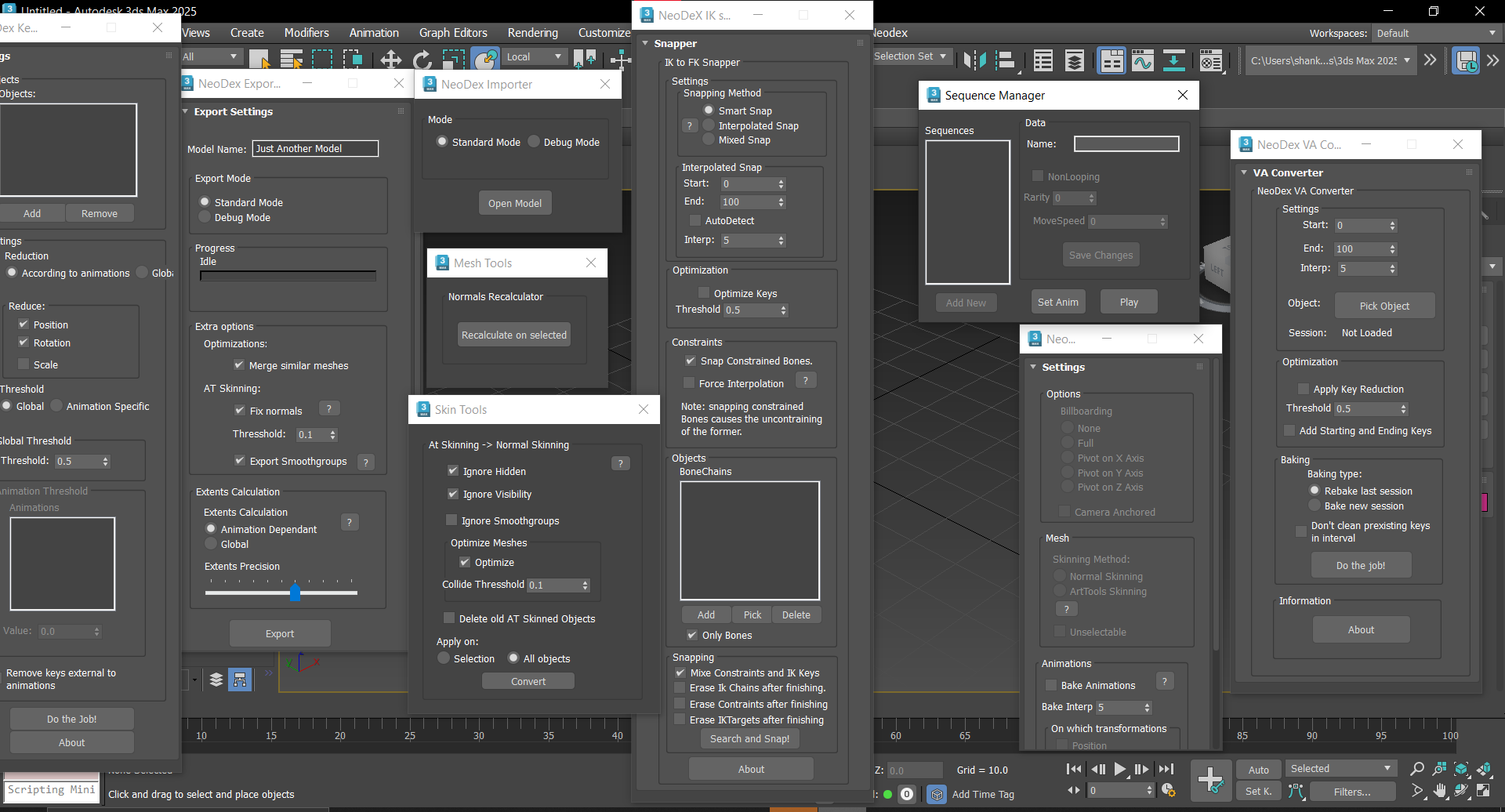Image resolution: width=1505 pixels, height=812 pixels.
Task: Enable Force Interpolation checkbox
Action: [689, 383]
